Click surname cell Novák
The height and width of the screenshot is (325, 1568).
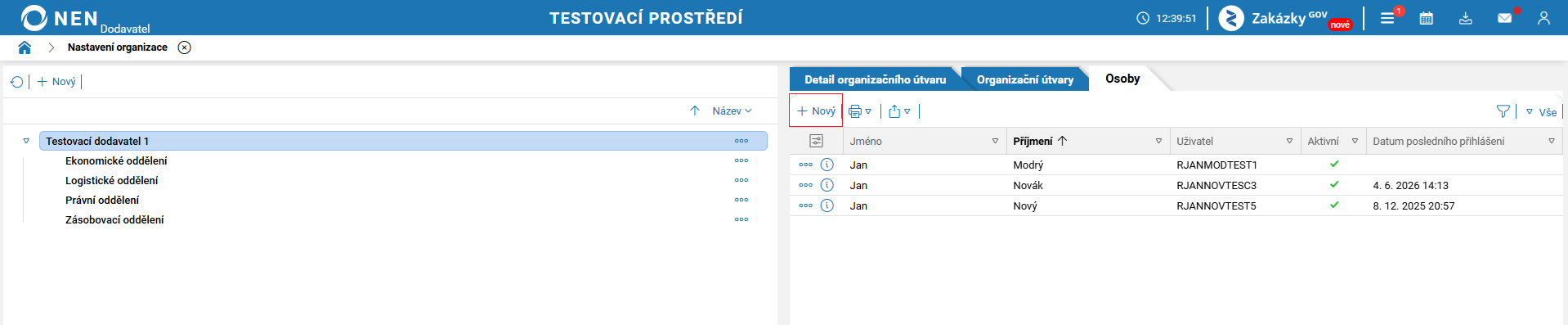tap(1028, 185)
